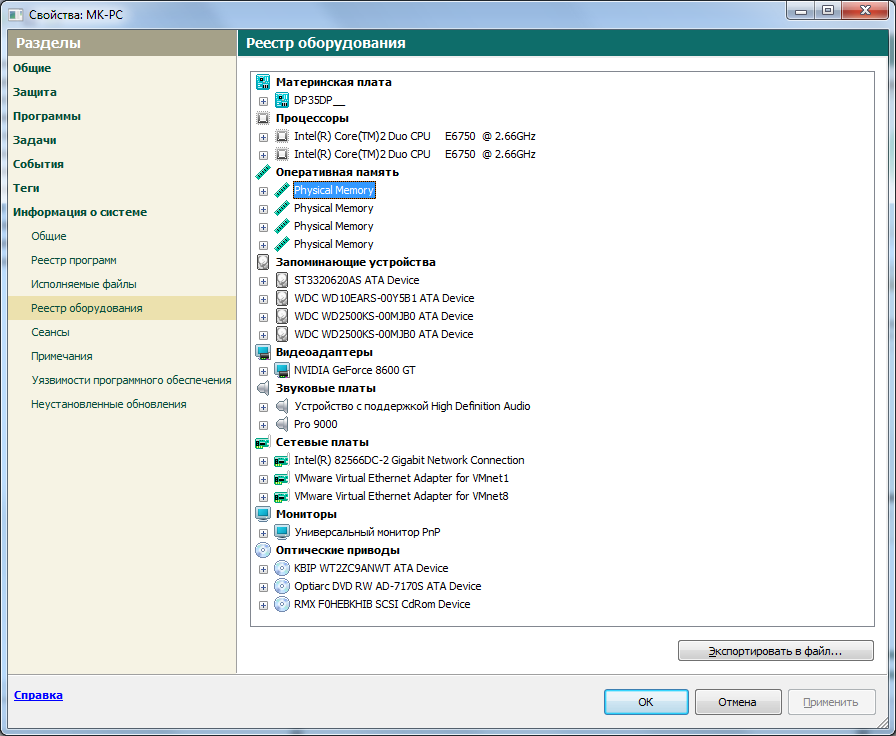Open Реестр программ subsection

[x=74, y=260]
